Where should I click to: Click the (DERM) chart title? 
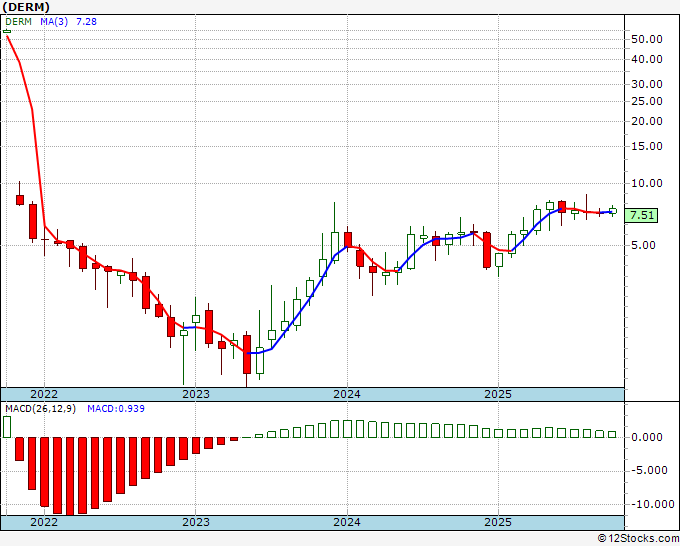point(26,7)
